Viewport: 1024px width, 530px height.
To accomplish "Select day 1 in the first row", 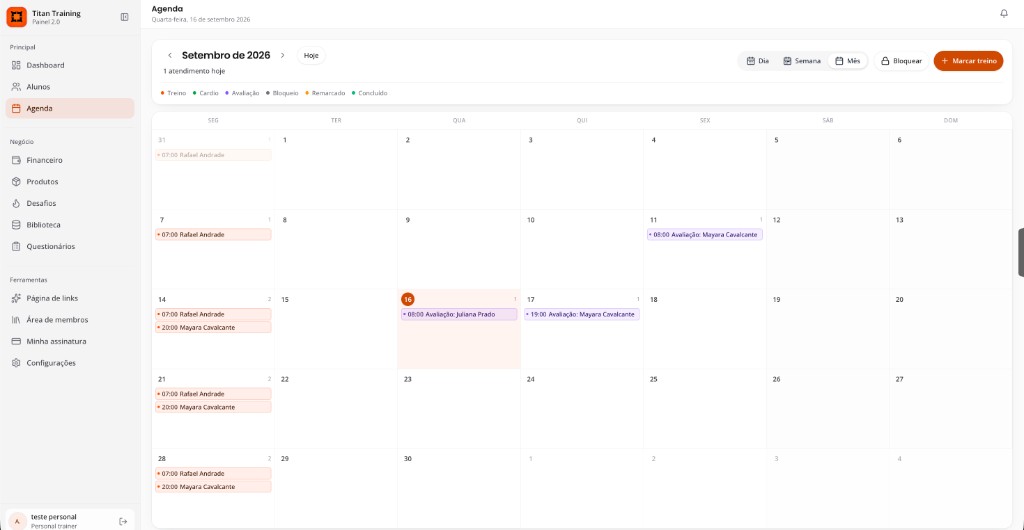I will (x=285, y=140).
